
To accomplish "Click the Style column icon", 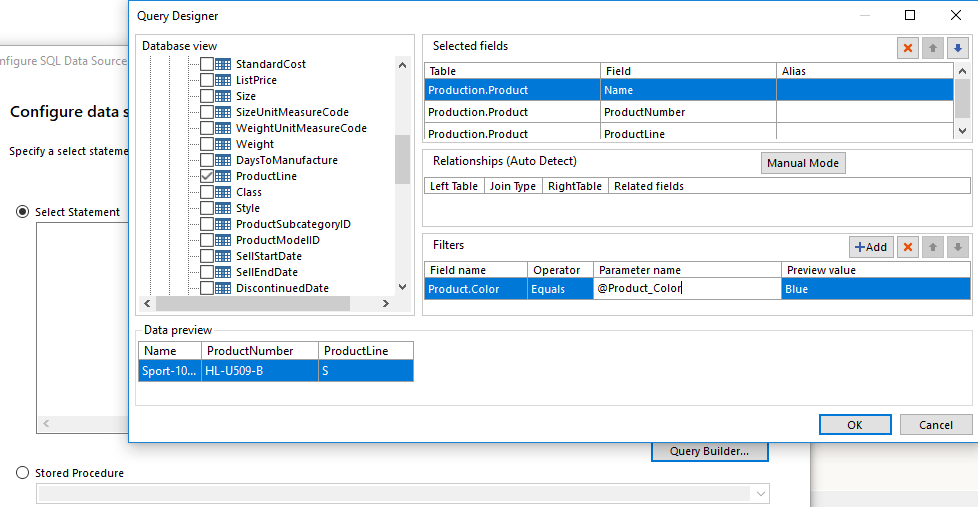I will tap(223, 208).
